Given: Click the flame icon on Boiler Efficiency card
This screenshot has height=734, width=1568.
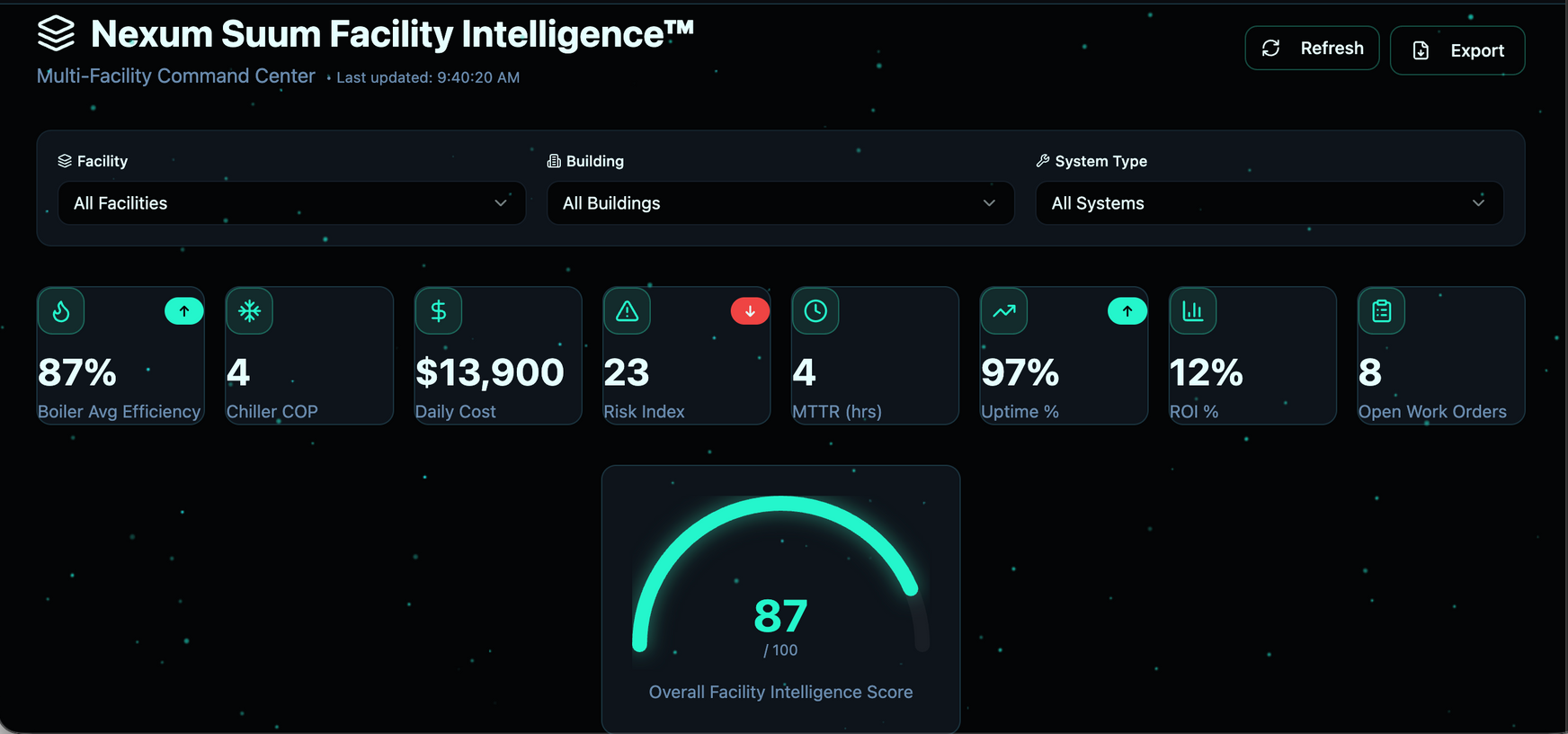Looking at the screenshot, I should pos(61,311).
